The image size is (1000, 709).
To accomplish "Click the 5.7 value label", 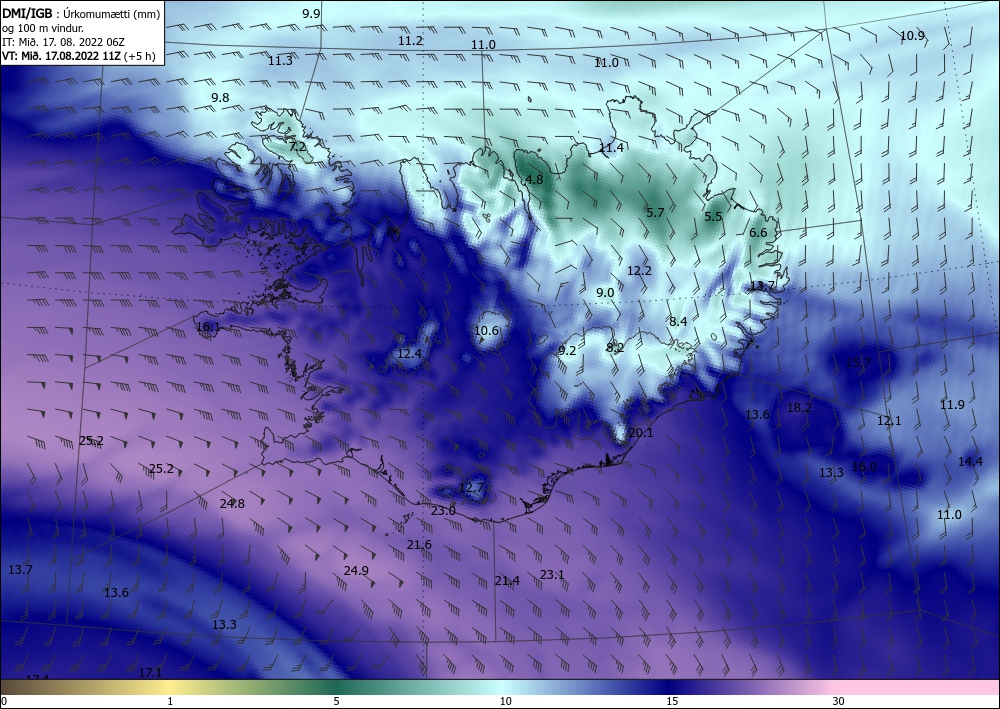I will click(x=655, y=213).
